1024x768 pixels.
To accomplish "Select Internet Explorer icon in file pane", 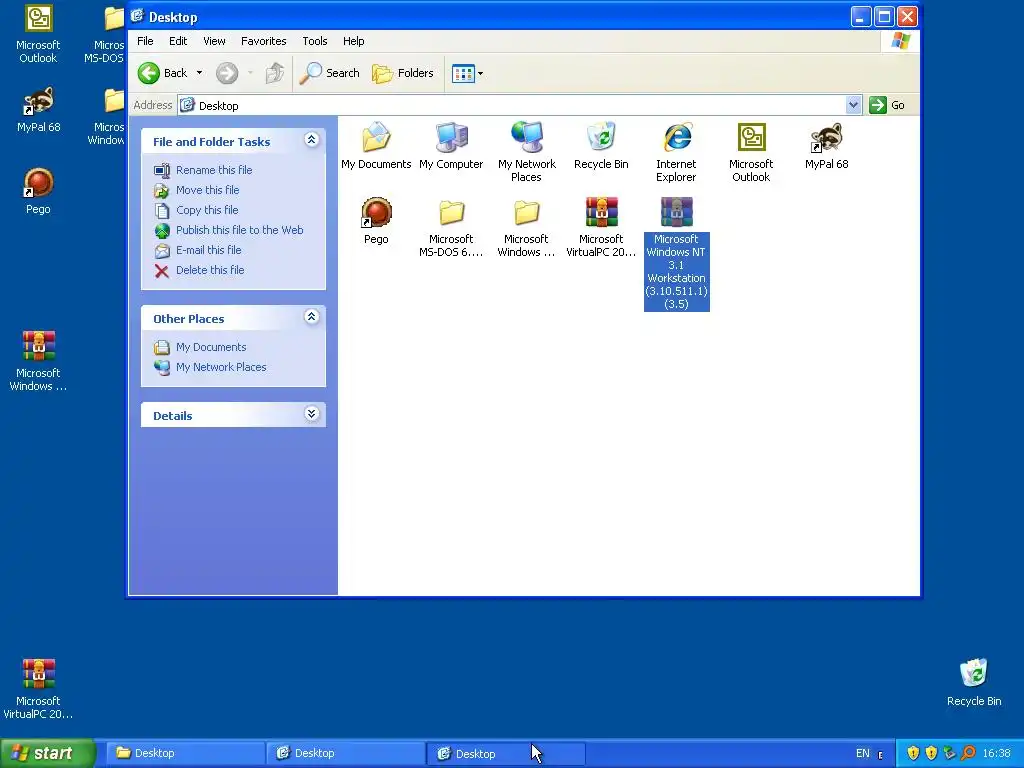I will click(x=677, y=138).
